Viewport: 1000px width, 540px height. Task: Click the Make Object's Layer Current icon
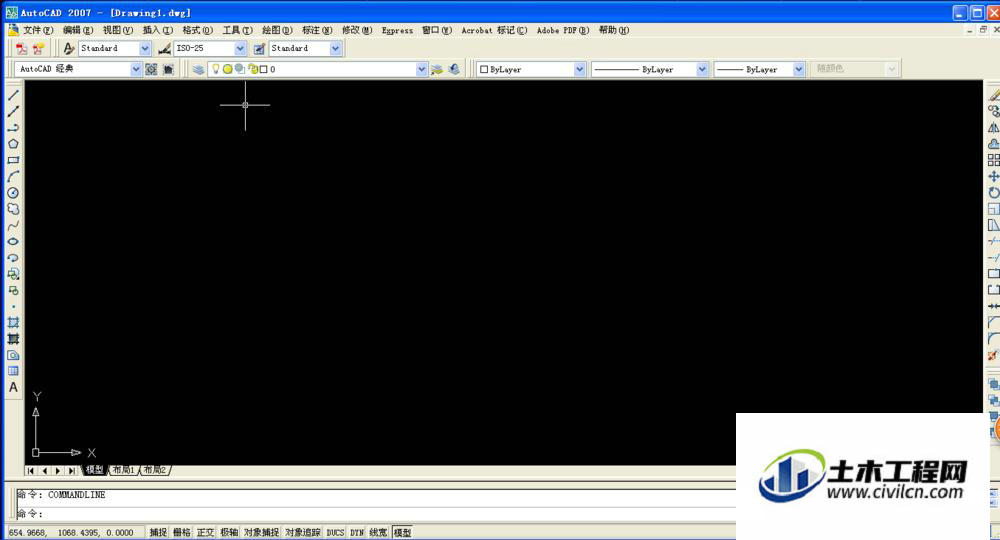tap(437, 69)
